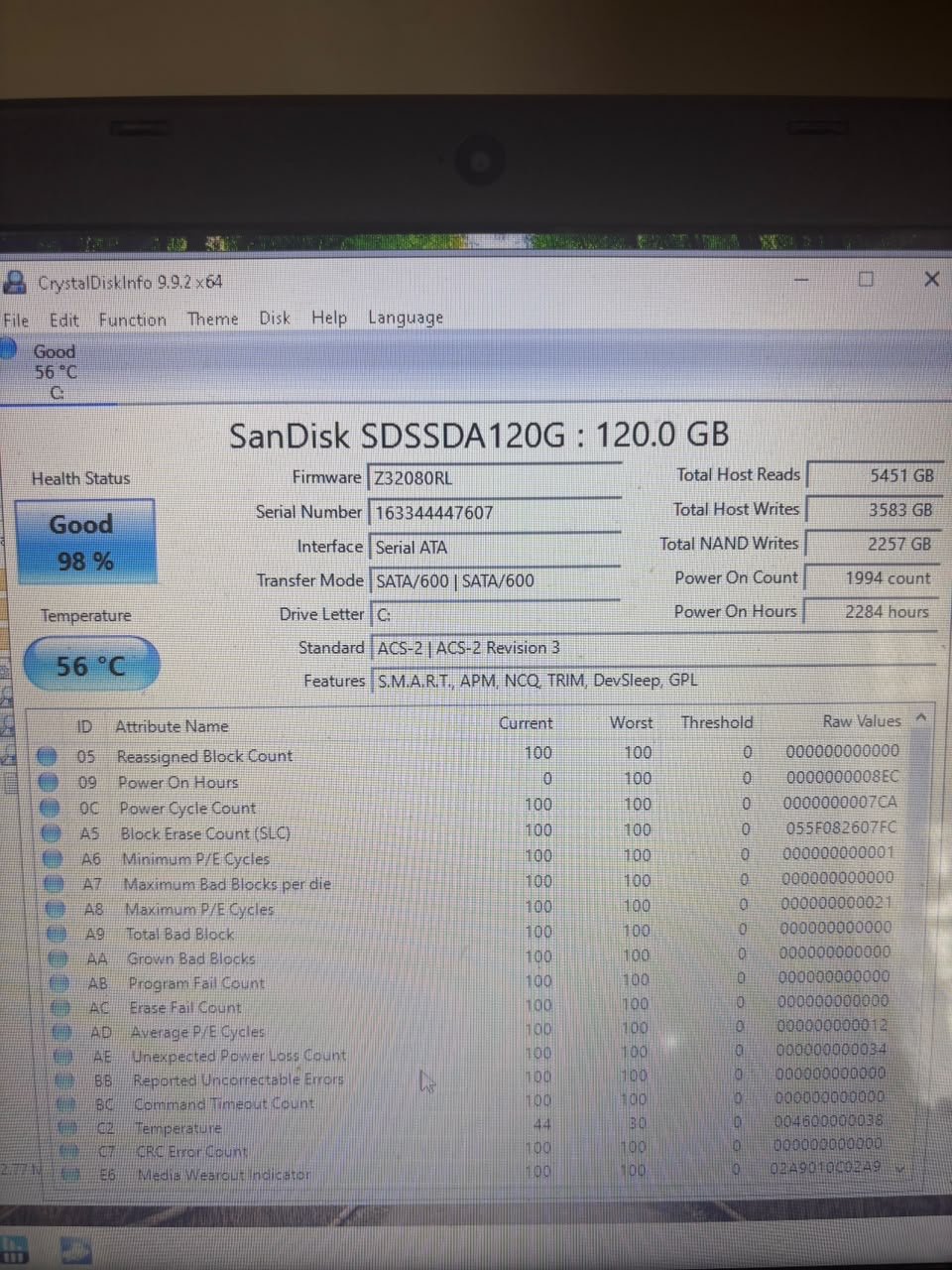The width and height of the screenshot is (952, 1270).
Task: Click the Serial Number field 163344447607
Action: (x=494, y=512)
